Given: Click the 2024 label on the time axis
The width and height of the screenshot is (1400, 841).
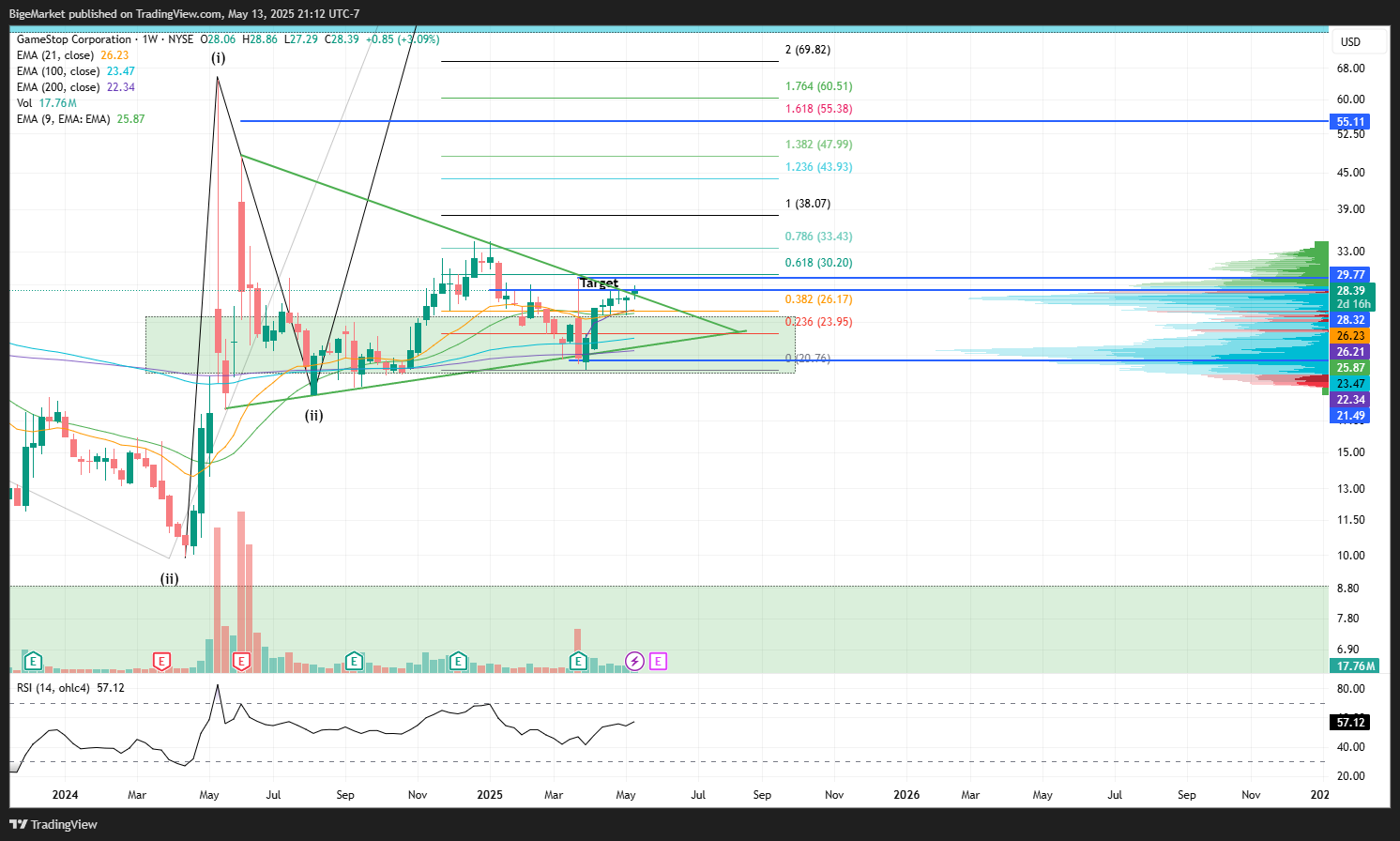Looking at the screenshot, I should point(65,795).
